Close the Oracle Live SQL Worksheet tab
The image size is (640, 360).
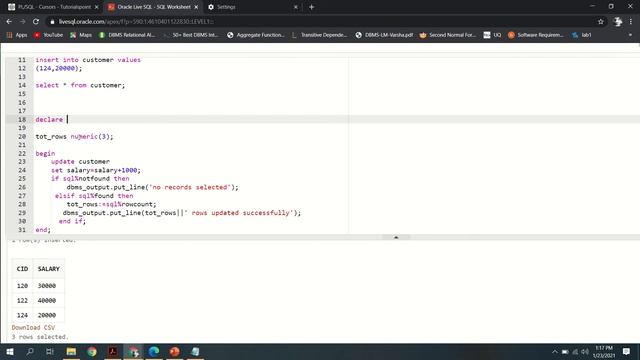196,7
